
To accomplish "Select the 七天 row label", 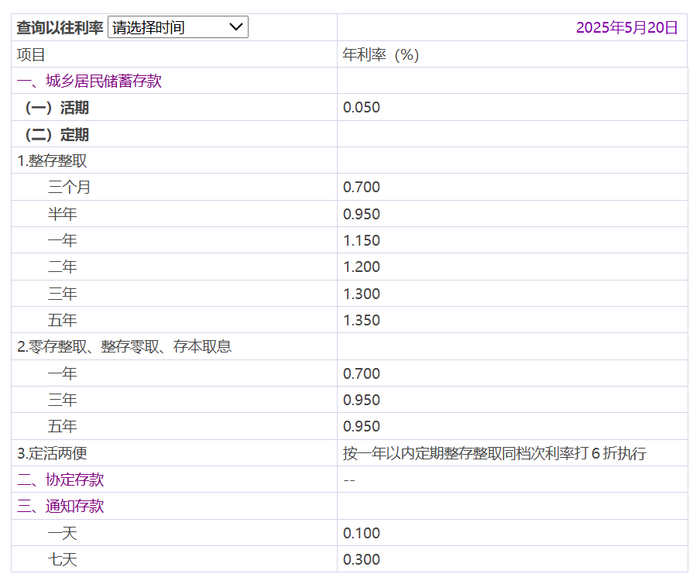I will point(62,559).
